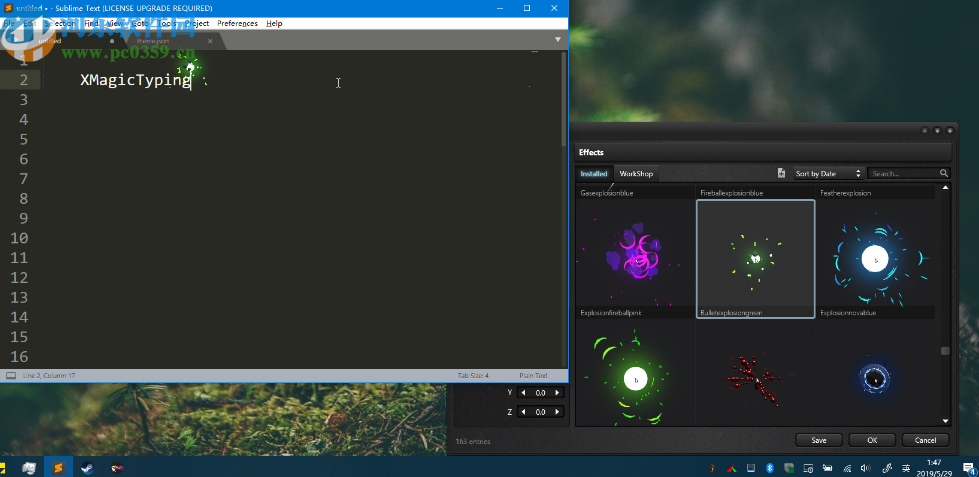Open the Tab Size: 4 selector

point(473,376)
